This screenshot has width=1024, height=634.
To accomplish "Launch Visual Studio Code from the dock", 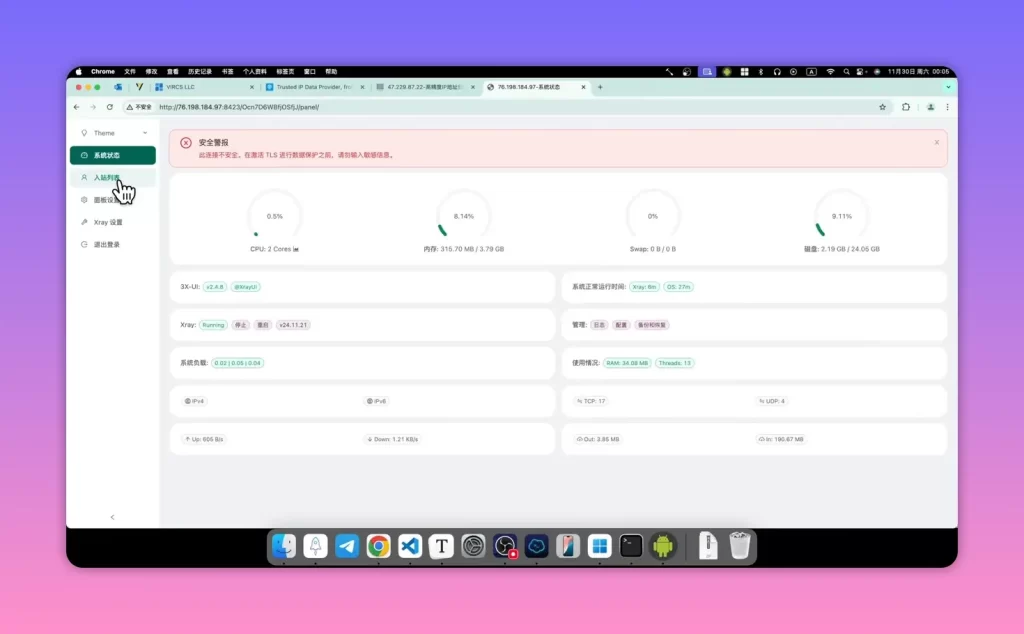I will 410,546.
